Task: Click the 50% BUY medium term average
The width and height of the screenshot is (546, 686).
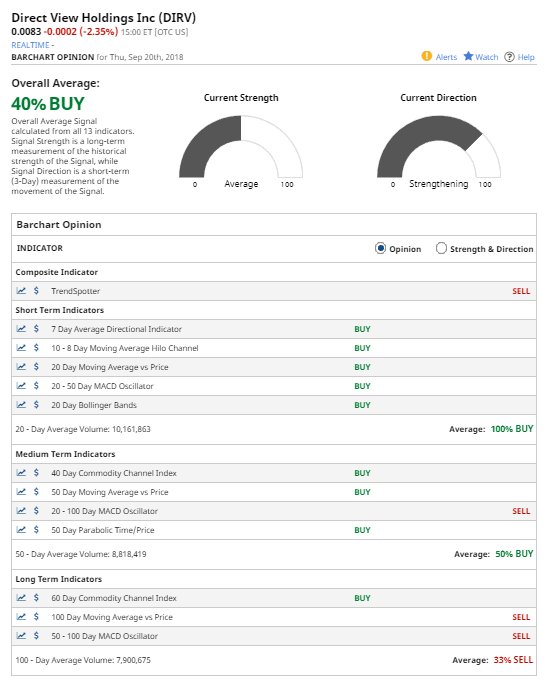Action: pyautogui.click(x=514, y=553)
